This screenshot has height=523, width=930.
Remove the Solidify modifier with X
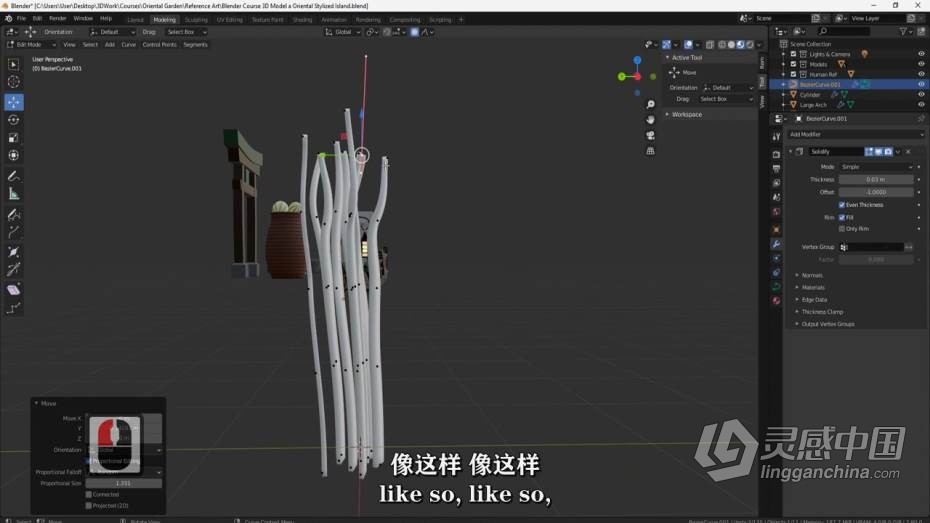pyautogui.click(x=908, y=152)
